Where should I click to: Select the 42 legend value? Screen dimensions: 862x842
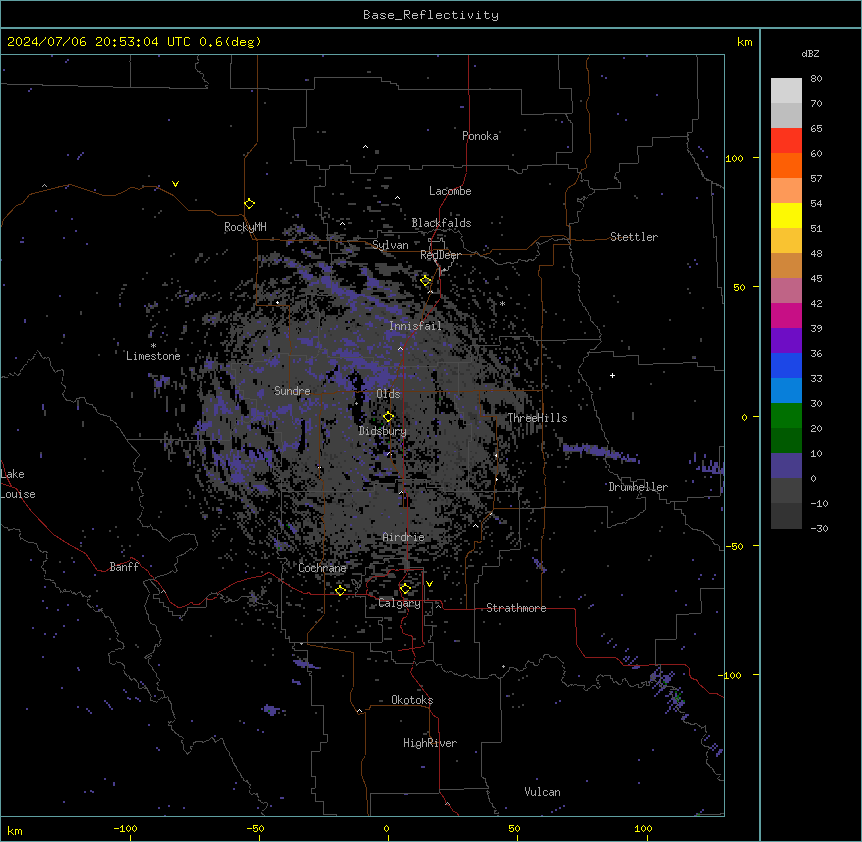pyautogui.click(x=816, y=303)
